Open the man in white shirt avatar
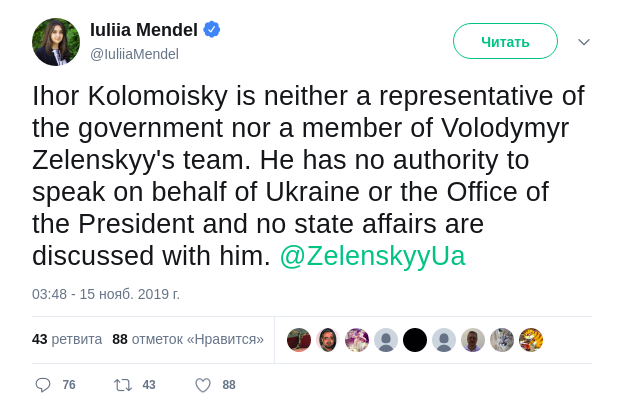The image size is (630, 402). tap(473, 340)
